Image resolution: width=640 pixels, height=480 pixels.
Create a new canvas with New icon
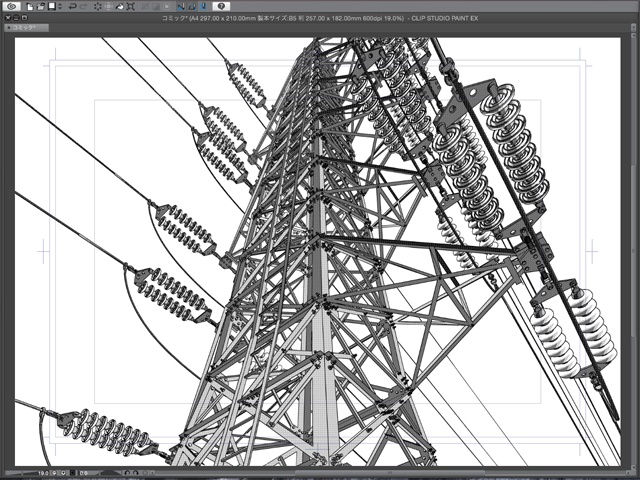(x=31, y=6)
